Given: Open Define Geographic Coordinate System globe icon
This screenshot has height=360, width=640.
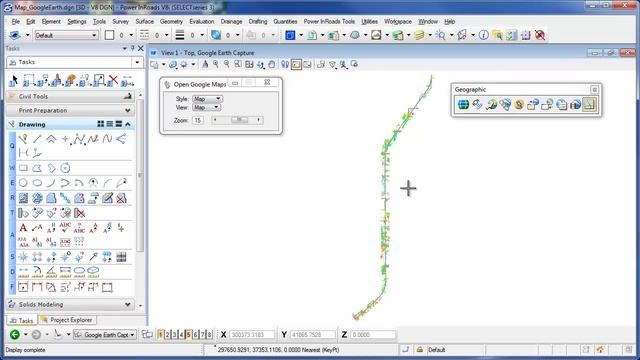Looking at the screenshot, I should click(x=463, y=104).
